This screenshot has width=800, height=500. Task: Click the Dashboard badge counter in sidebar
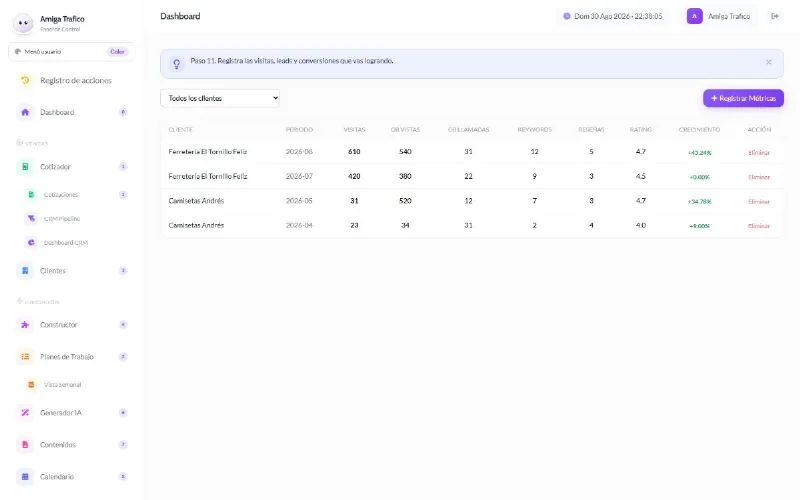123,112
